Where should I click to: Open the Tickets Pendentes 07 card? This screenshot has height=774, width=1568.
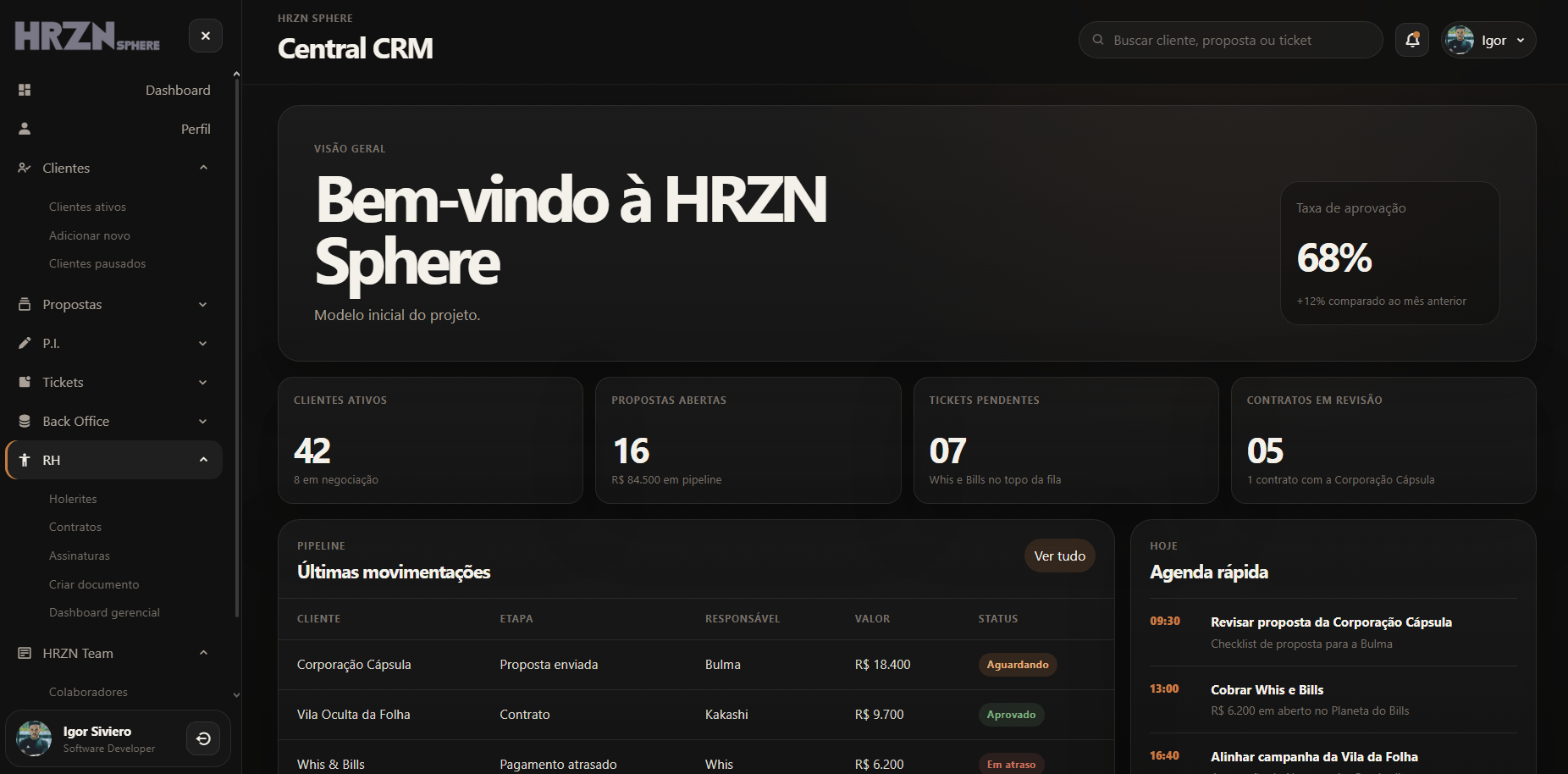click(1066, 440)
